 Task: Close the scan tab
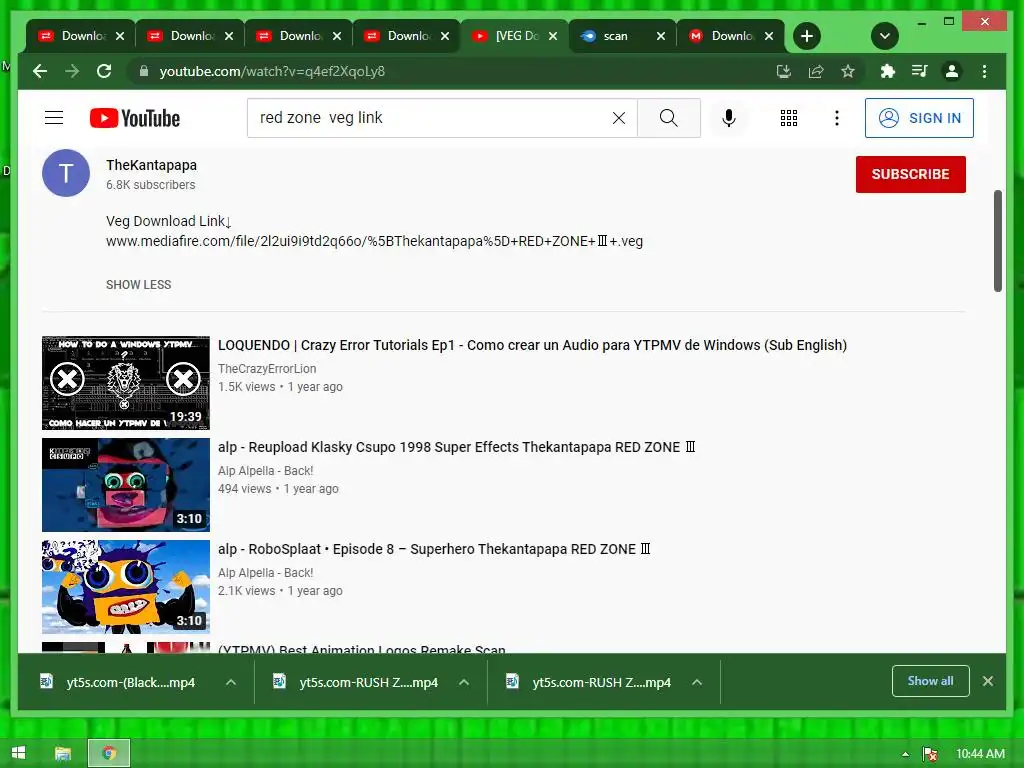tap(661, 36)
